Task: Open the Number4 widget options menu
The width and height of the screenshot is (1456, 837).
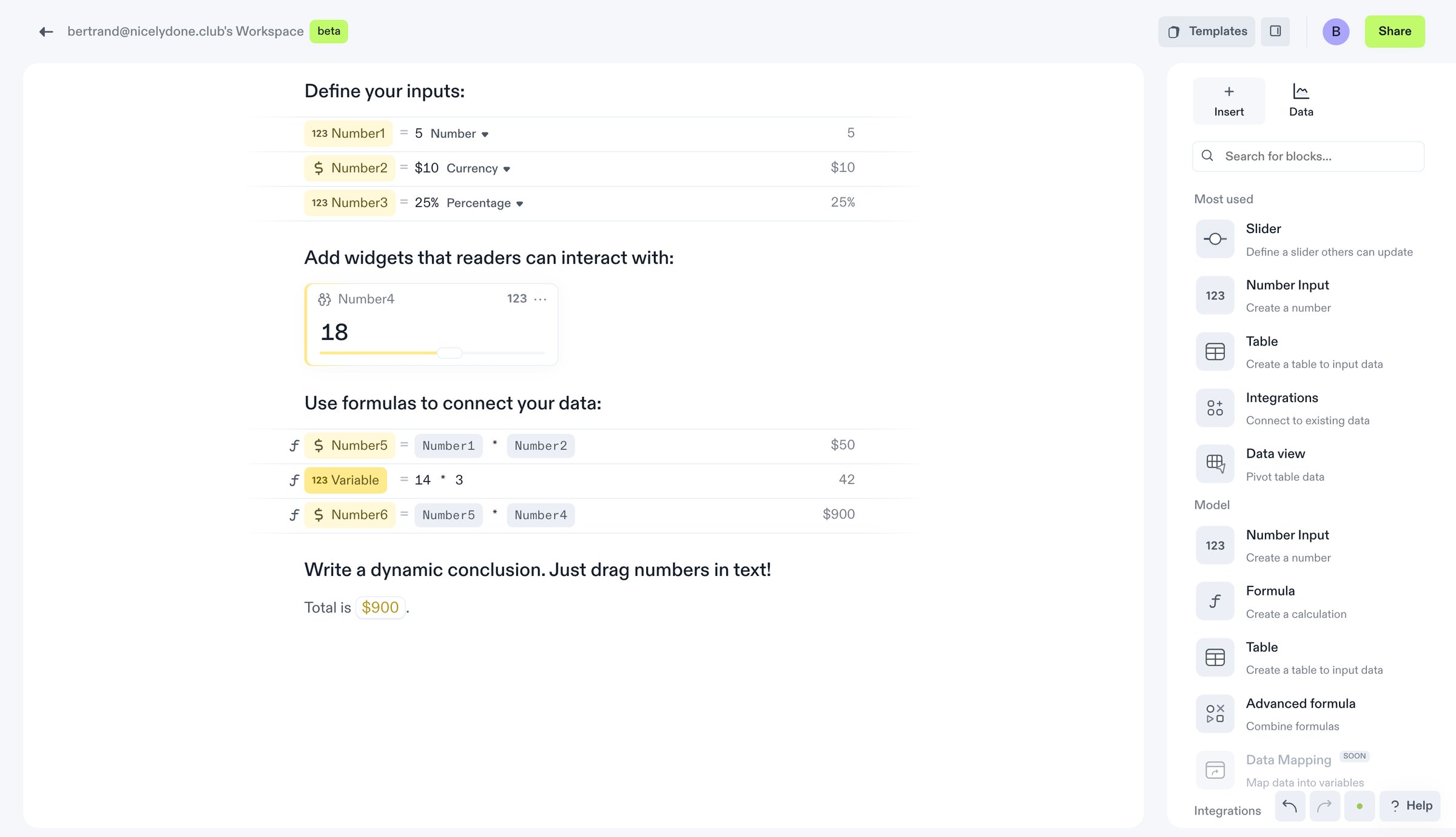Action: point(540,299)
